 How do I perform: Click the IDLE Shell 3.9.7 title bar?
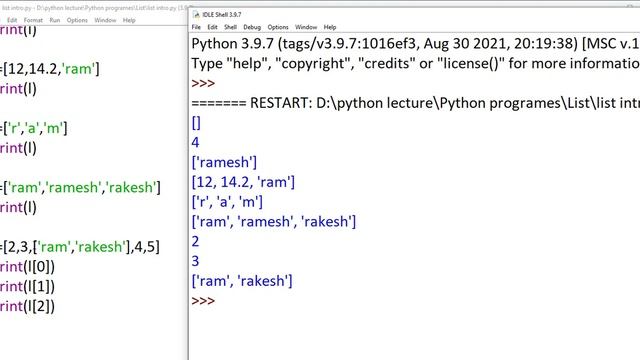pos(414,15)
